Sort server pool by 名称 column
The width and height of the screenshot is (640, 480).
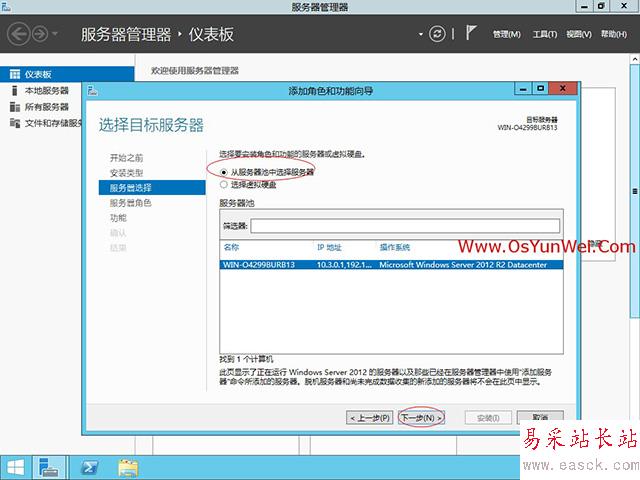[x=231, y=247]
